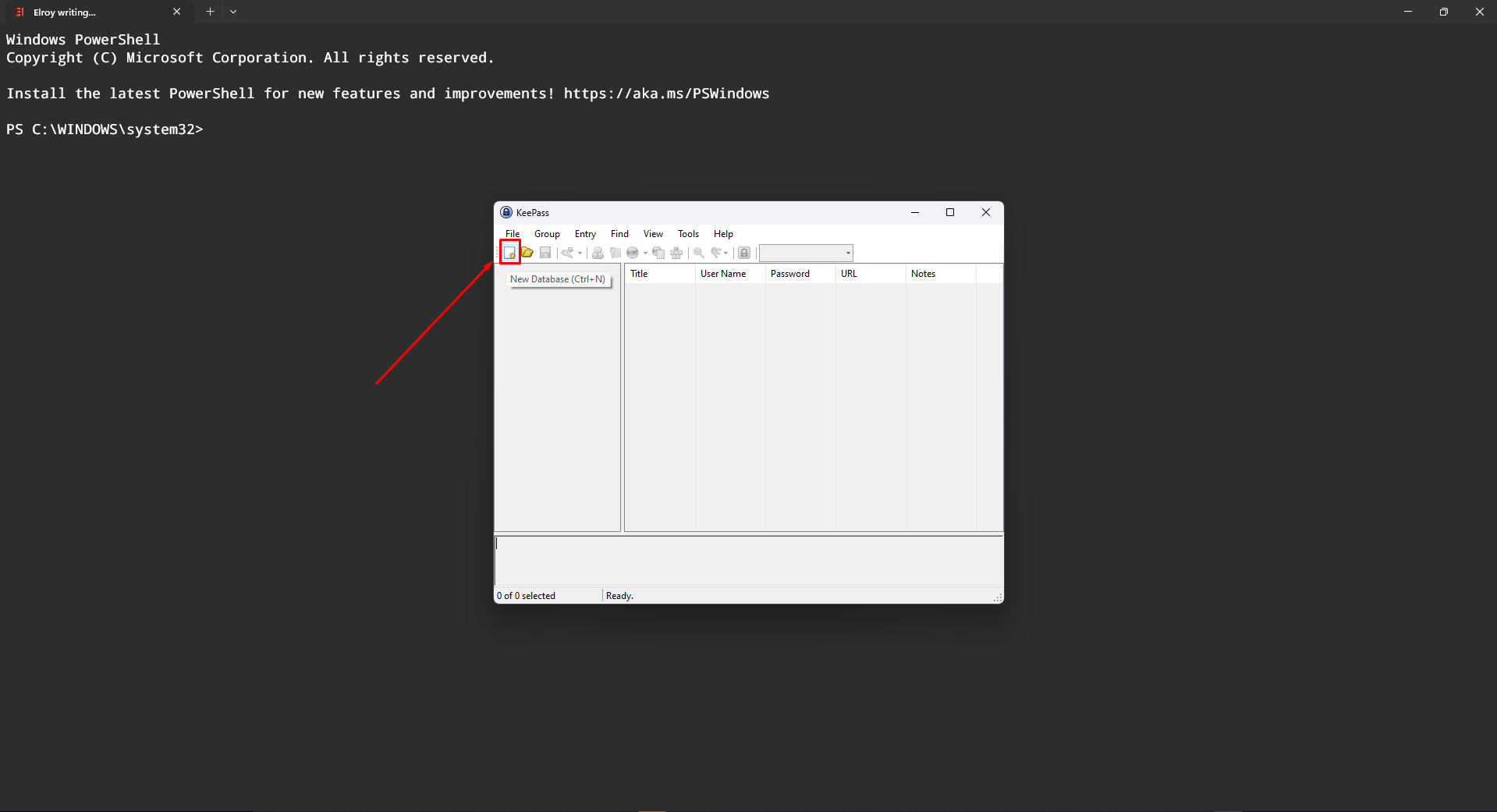The image size is (1497, 812).
Task: Click the Save floppy disk icon
Action: tap(545, 253)
